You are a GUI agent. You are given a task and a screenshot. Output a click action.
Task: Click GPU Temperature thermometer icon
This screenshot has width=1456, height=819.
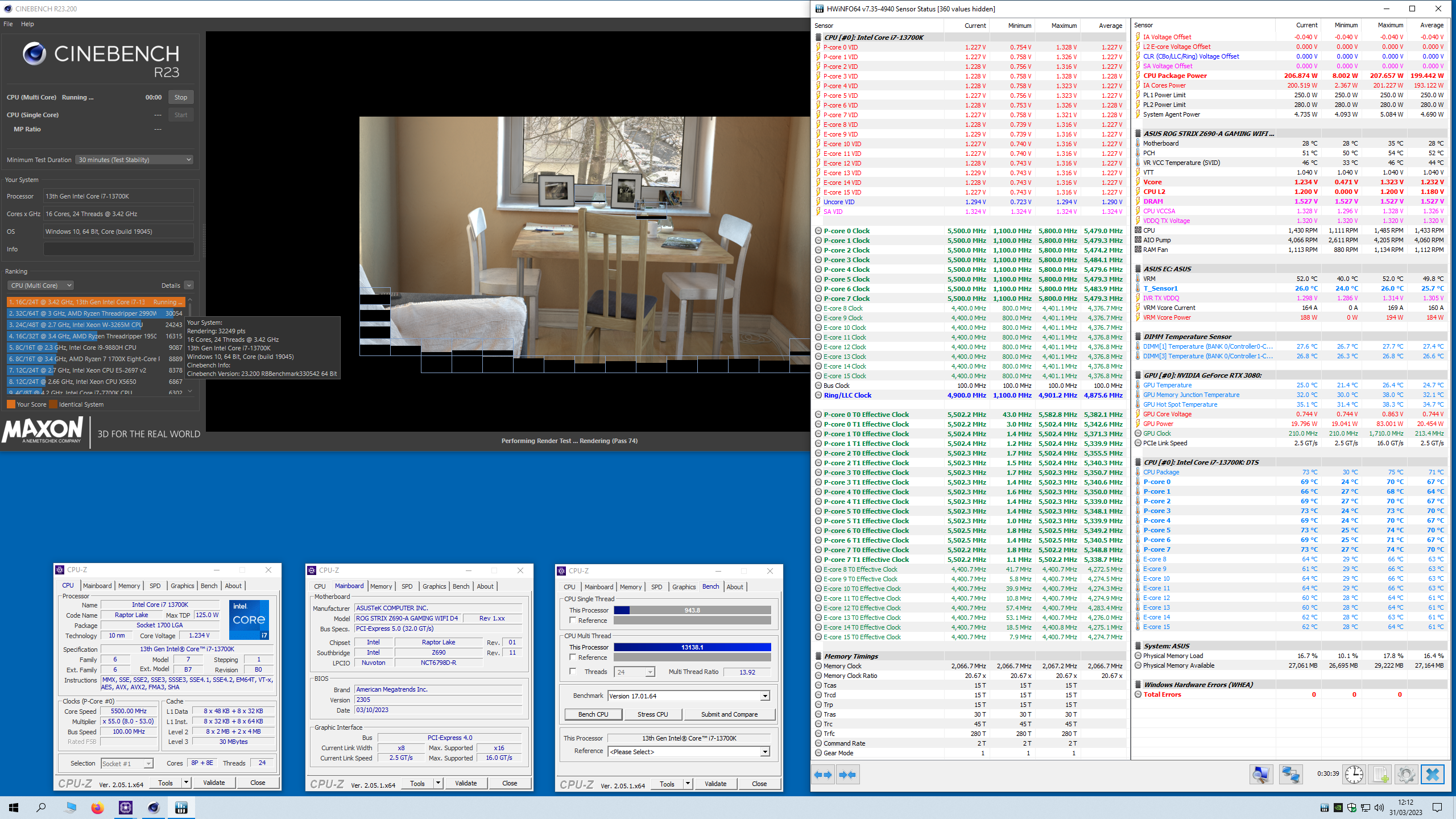(x=1138, y=385)
